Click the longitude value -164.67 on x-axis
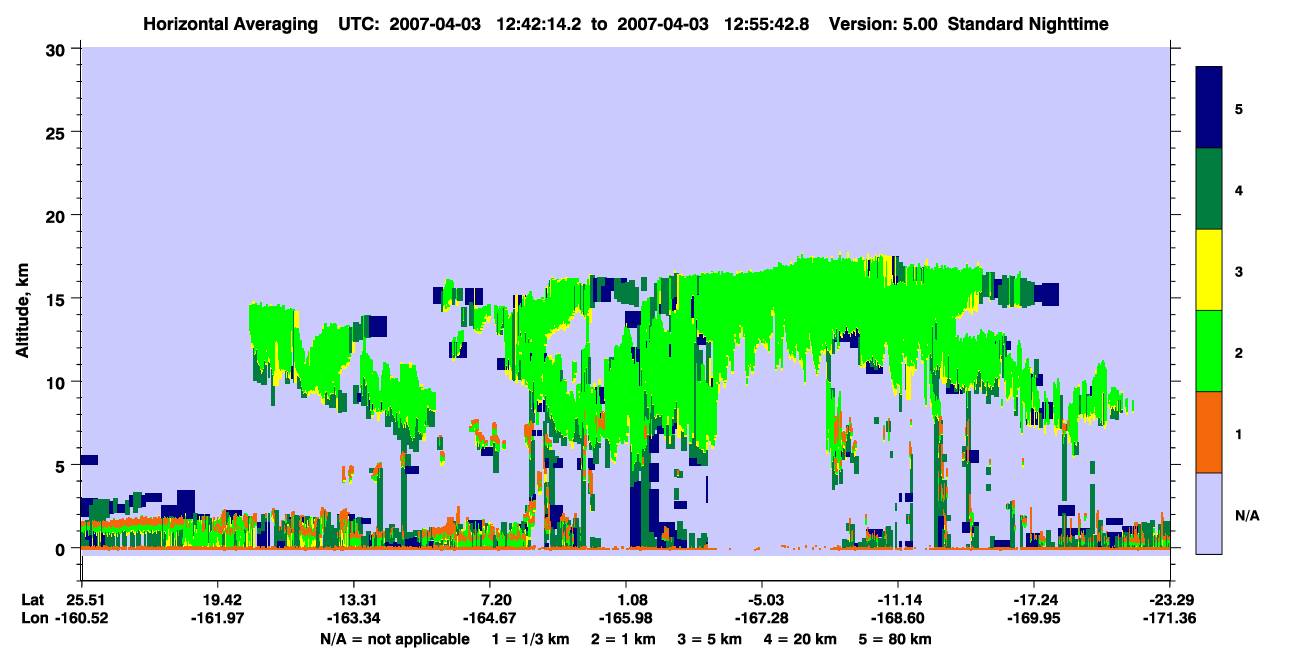Image resolution: width=1300 pixels, height=667 pixels. tap(490, 619)
